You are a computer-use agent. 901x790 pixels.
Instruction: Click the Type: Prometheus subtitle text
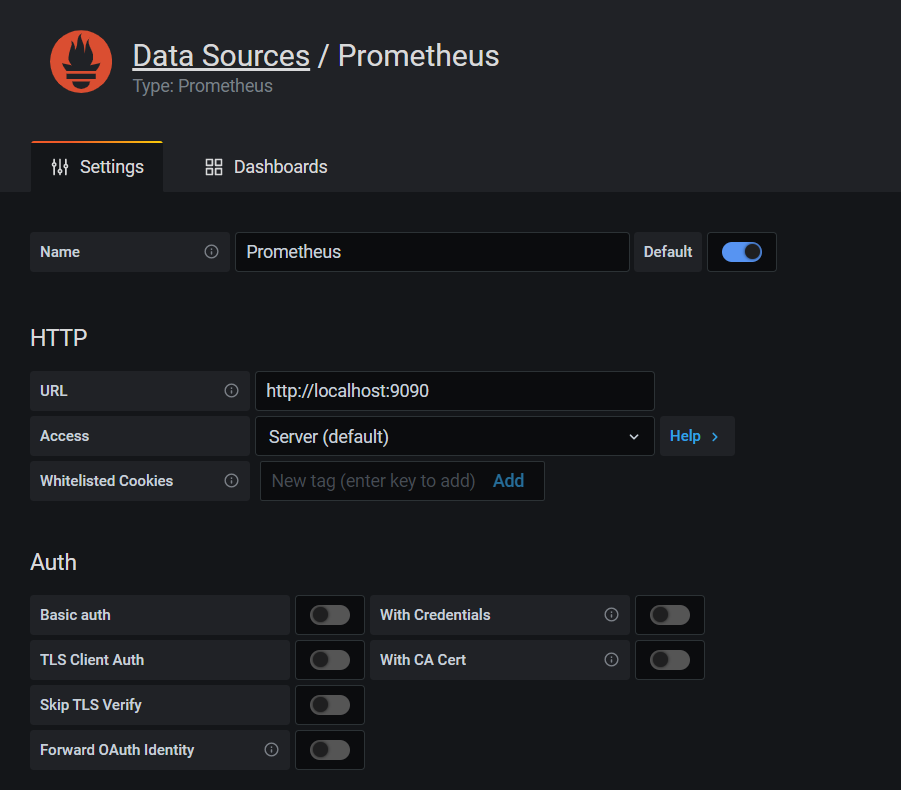click(203, 86)
